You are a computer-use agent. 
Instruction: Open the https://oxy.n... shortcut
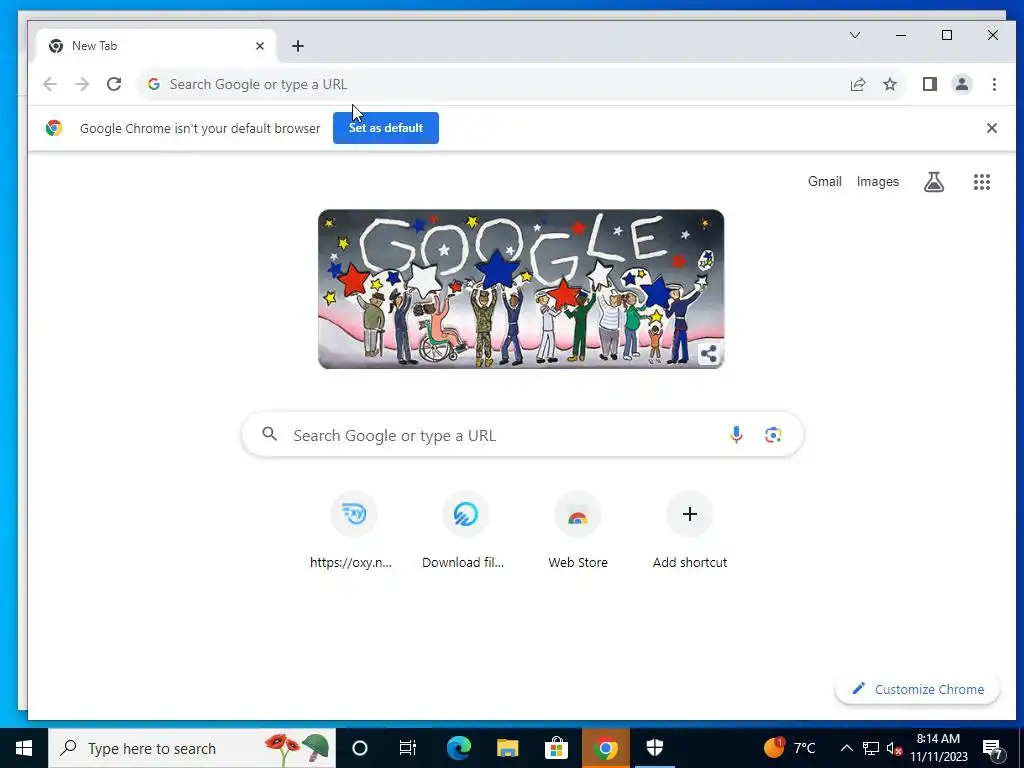(353, 530)
